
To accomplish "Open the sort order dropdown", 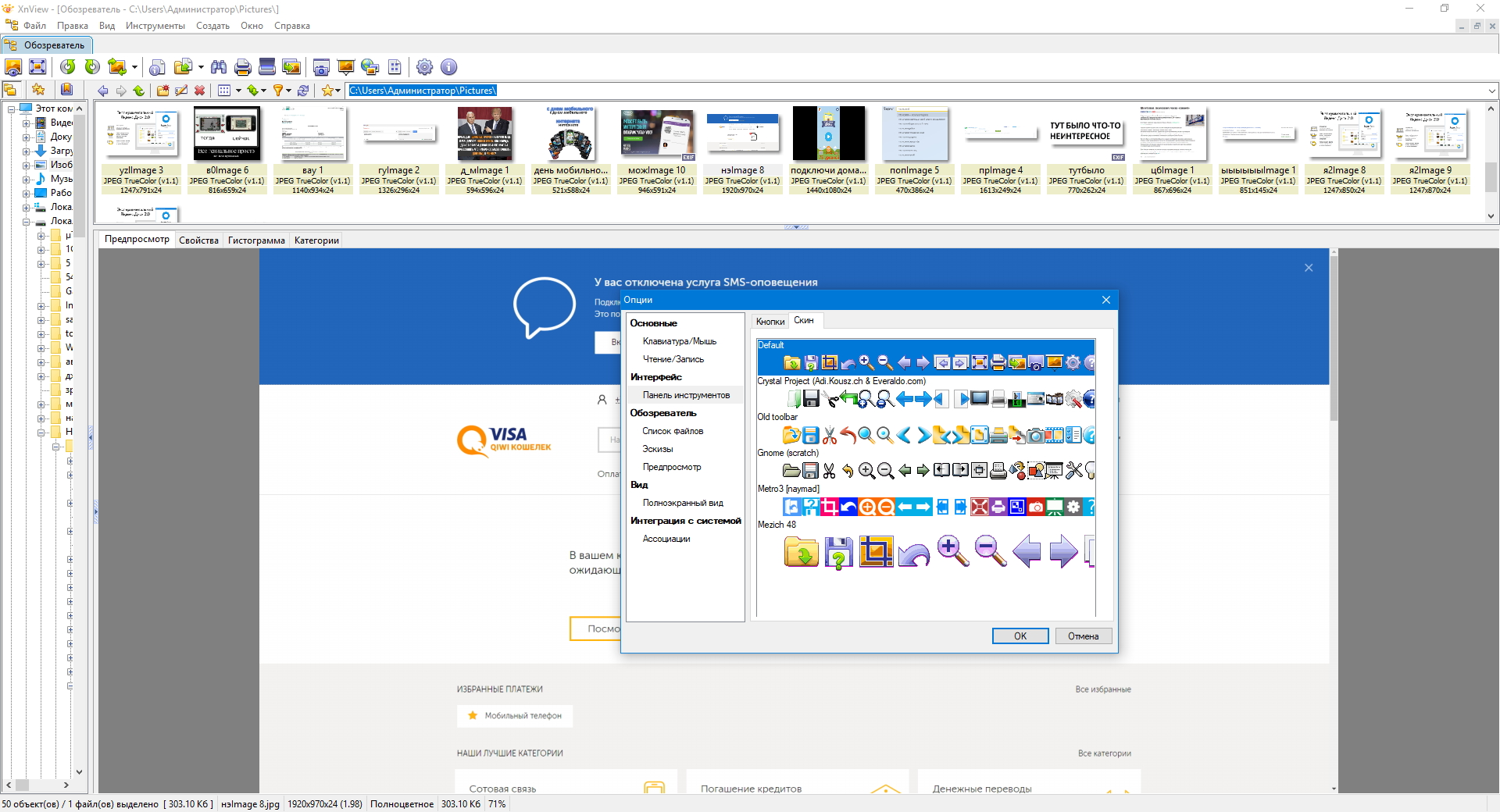I will click(266, 91).
